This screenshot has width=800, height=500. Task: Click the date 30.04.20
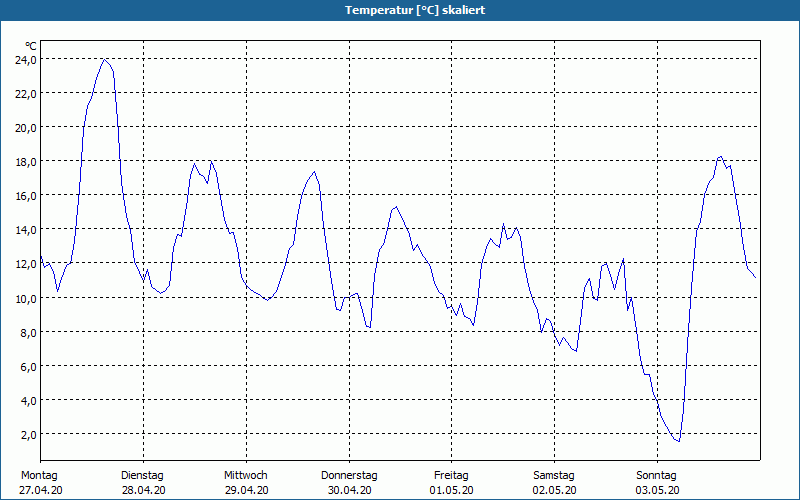(x=349, y=490)
